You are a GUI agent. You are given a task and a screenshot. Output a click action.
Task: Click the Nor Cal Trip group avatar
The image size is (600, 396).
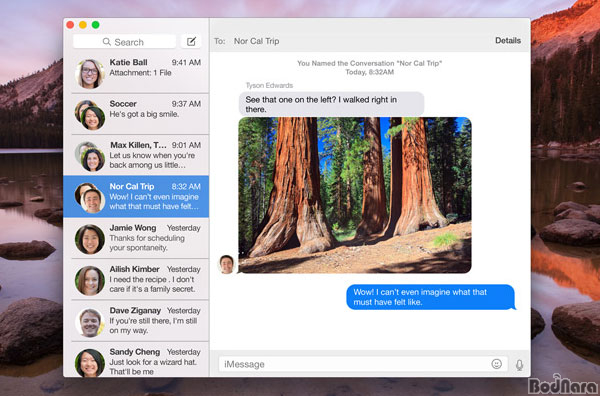click(x=90, y=198)
